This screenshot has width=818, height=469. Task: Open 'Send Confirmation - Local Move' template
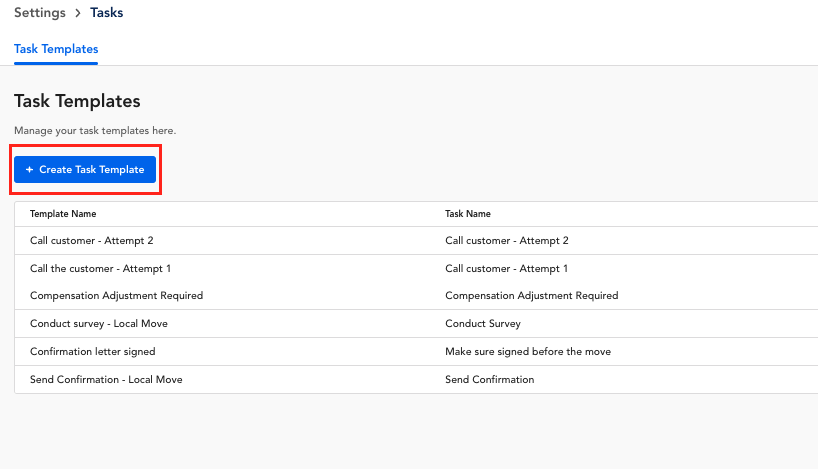coord(106,380)
